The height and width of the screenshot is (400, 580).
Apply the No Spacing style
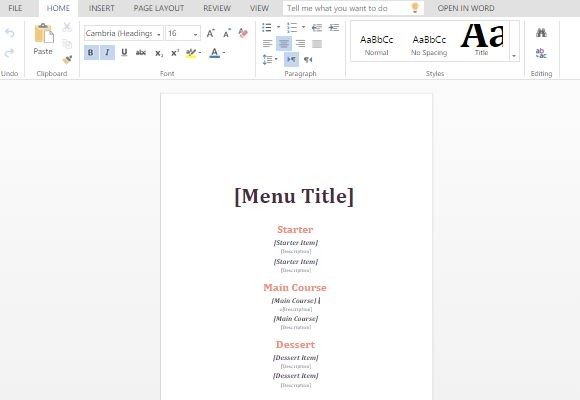429,44
